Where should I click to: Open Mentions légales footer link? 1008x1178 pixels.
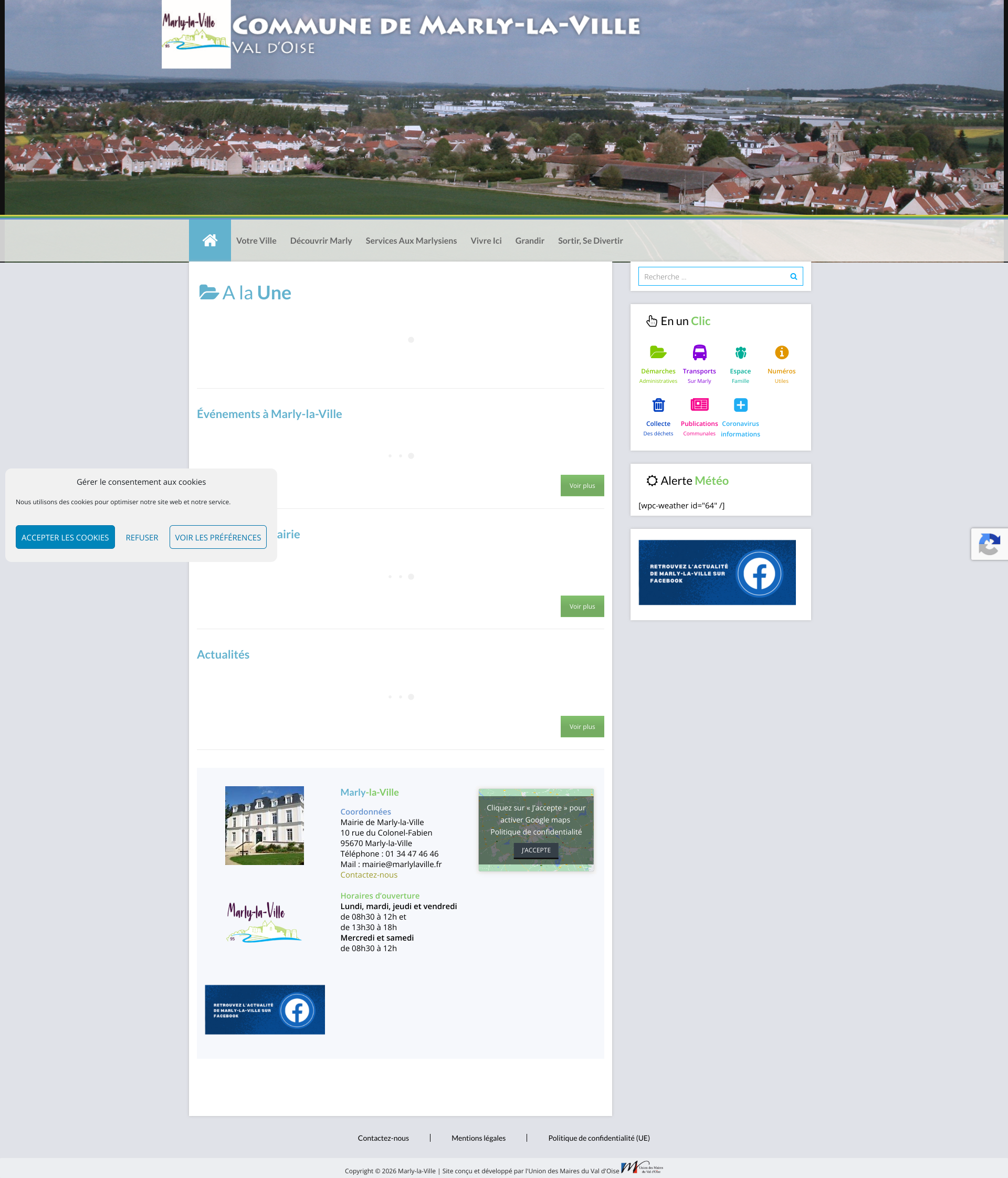478,1138
